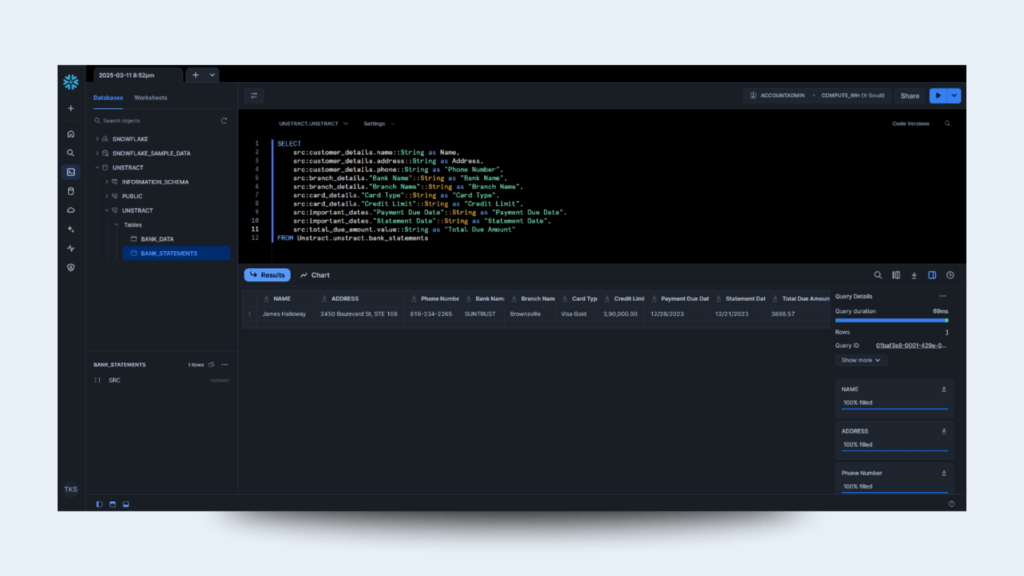Click the Query duration progress bar
The height and width of the screenshot is (576, 1024).
[x=891, y=321]
